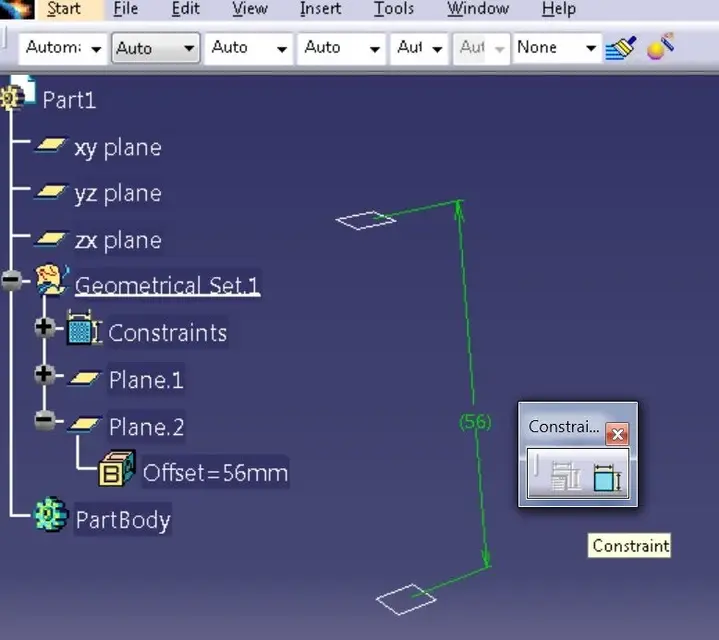Click the yz plane icon
719x640 pixels.
pos(51,192)
